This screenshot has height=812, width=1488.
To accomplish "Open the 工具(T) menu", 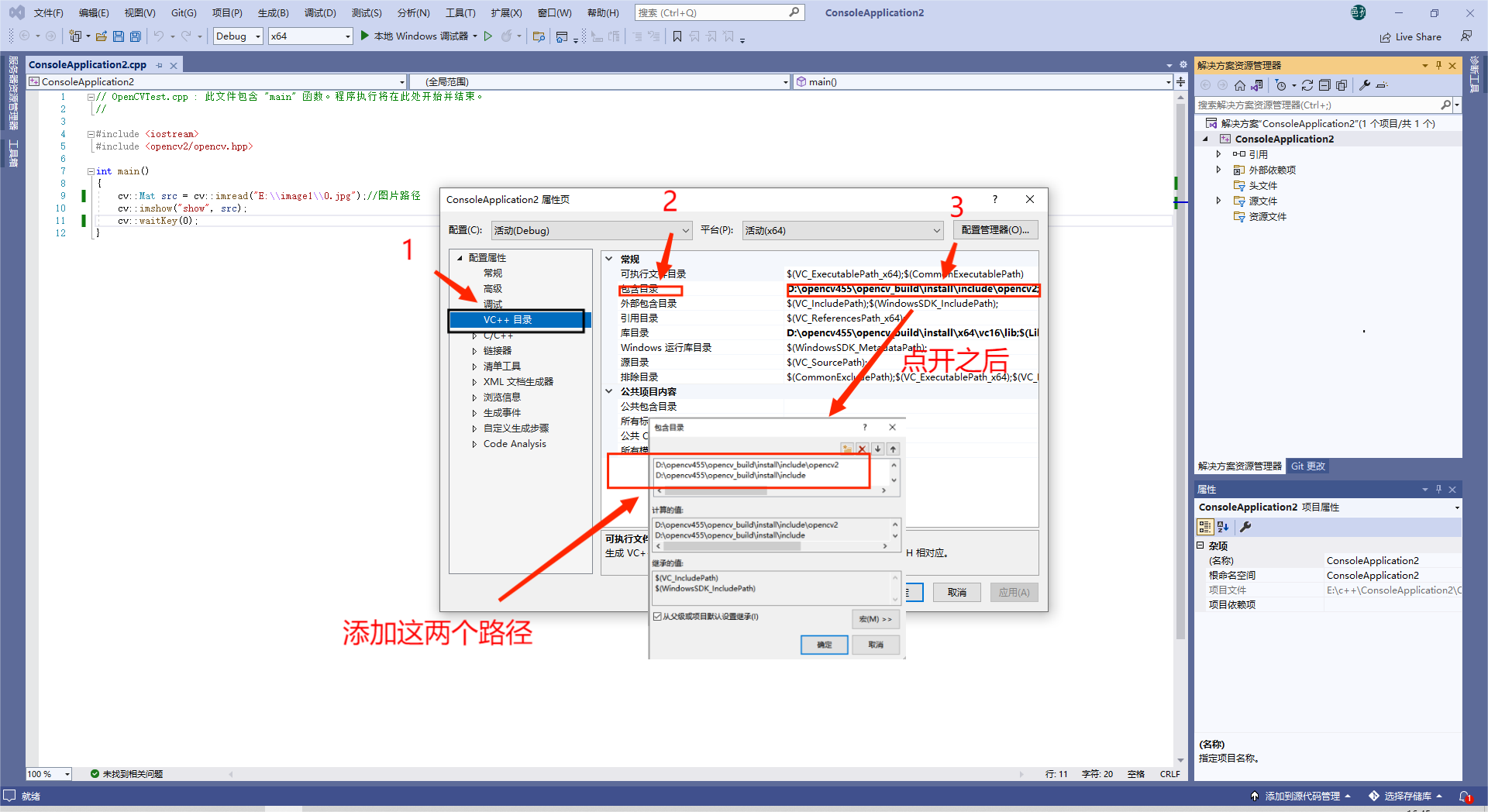I will [460, 13].
